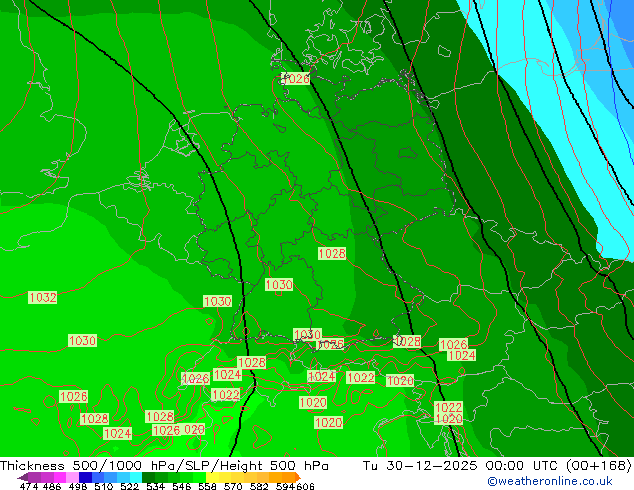Select the dark blue swatch in the legend
Screen dimensions: 634x490
85,477
